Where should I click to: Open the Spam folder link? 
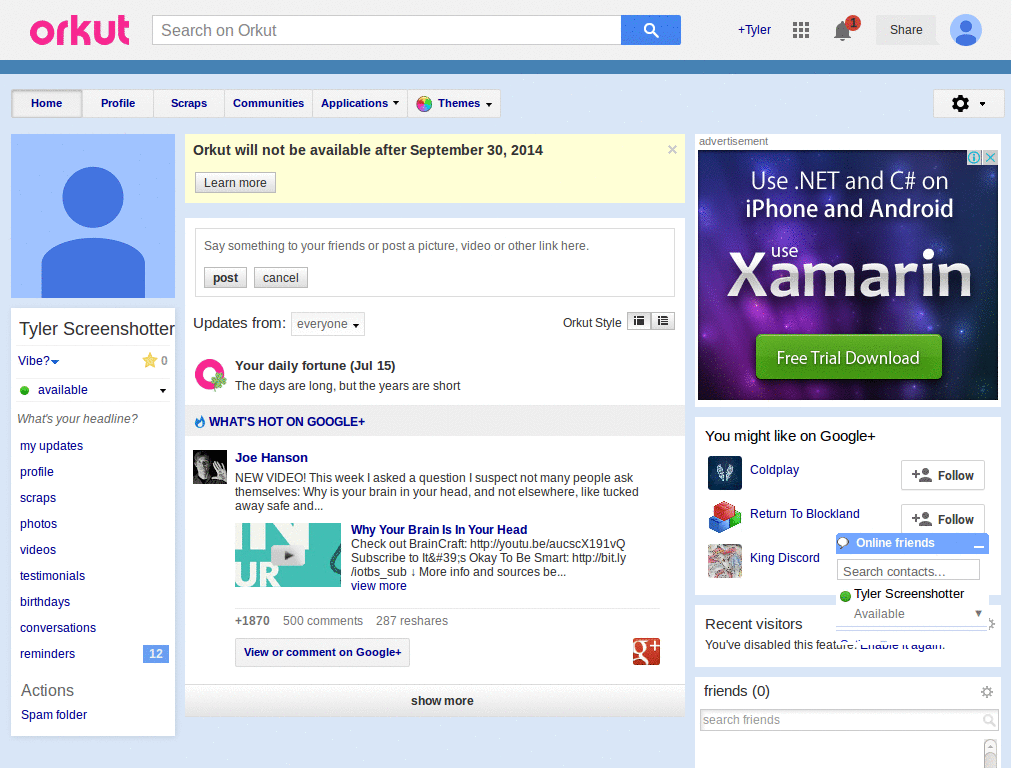coord(54,715)
